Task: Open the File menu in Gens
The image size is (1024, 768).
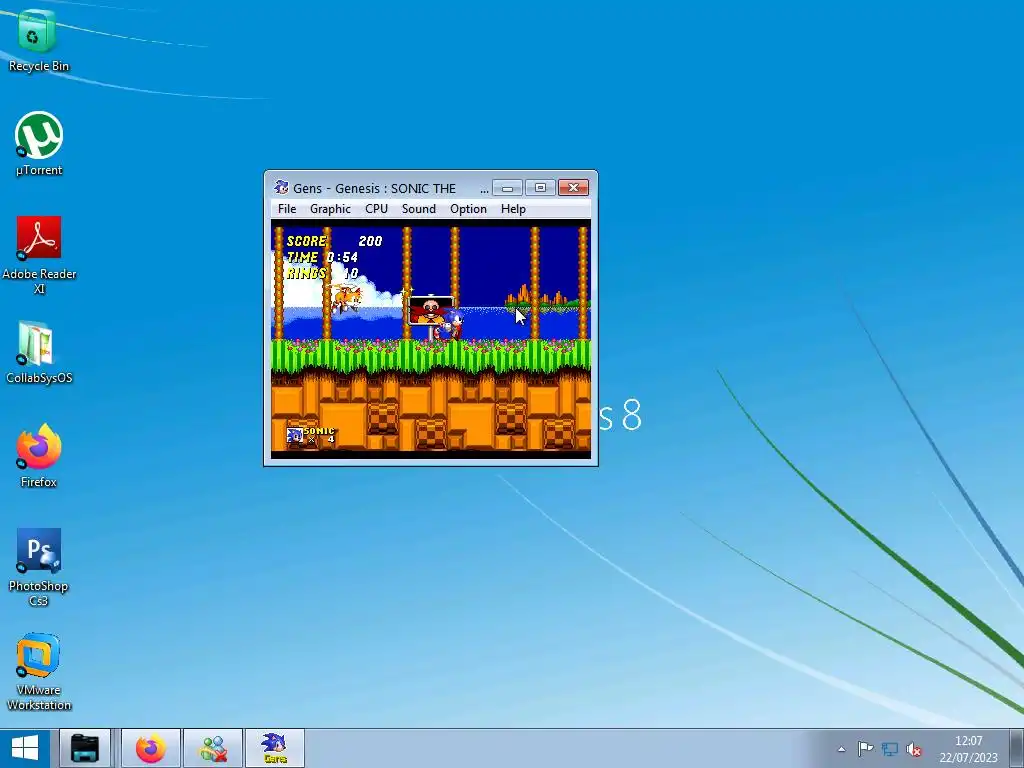Action: pos(287,209)
